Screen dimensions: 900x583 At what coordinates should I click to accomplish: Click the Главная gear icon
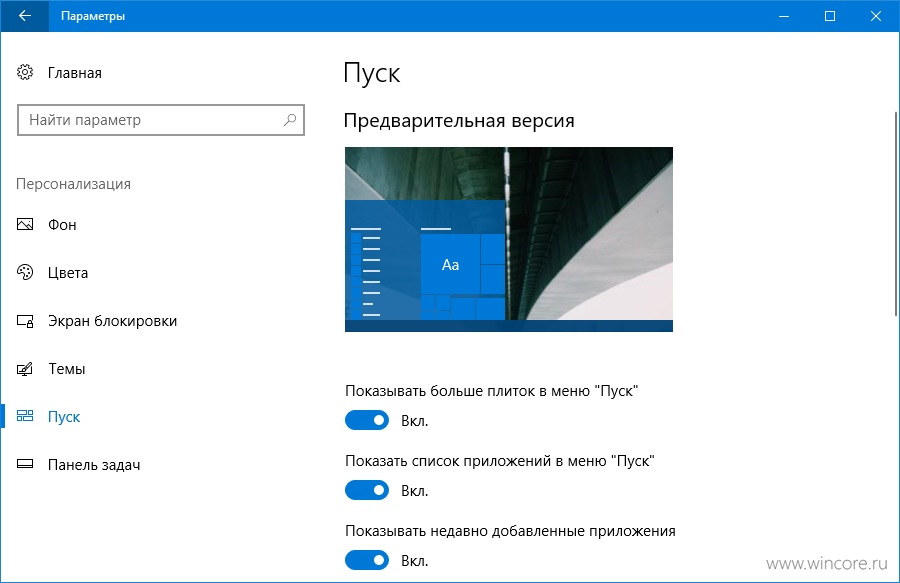25,72
